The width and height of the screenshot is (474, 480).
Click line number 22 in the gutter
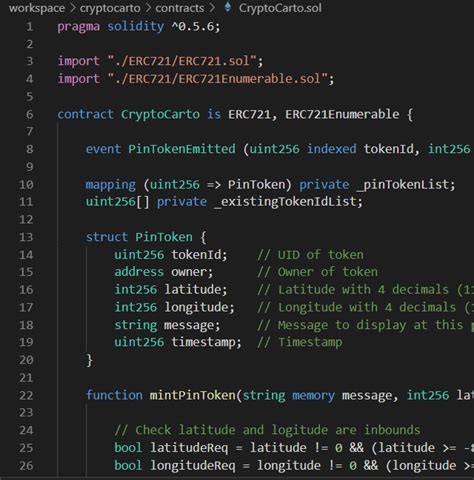tap(26, 395)
